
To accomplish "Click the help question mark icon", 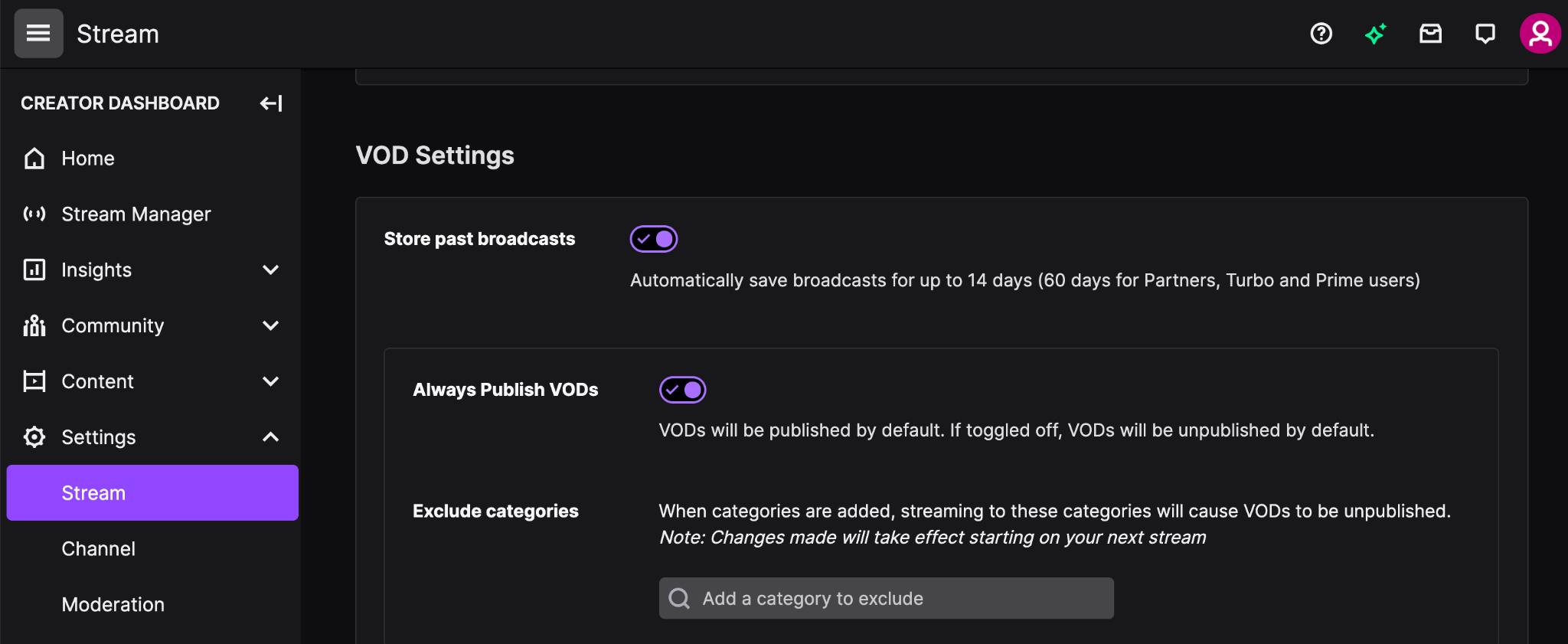I will tap(1321, 34).
